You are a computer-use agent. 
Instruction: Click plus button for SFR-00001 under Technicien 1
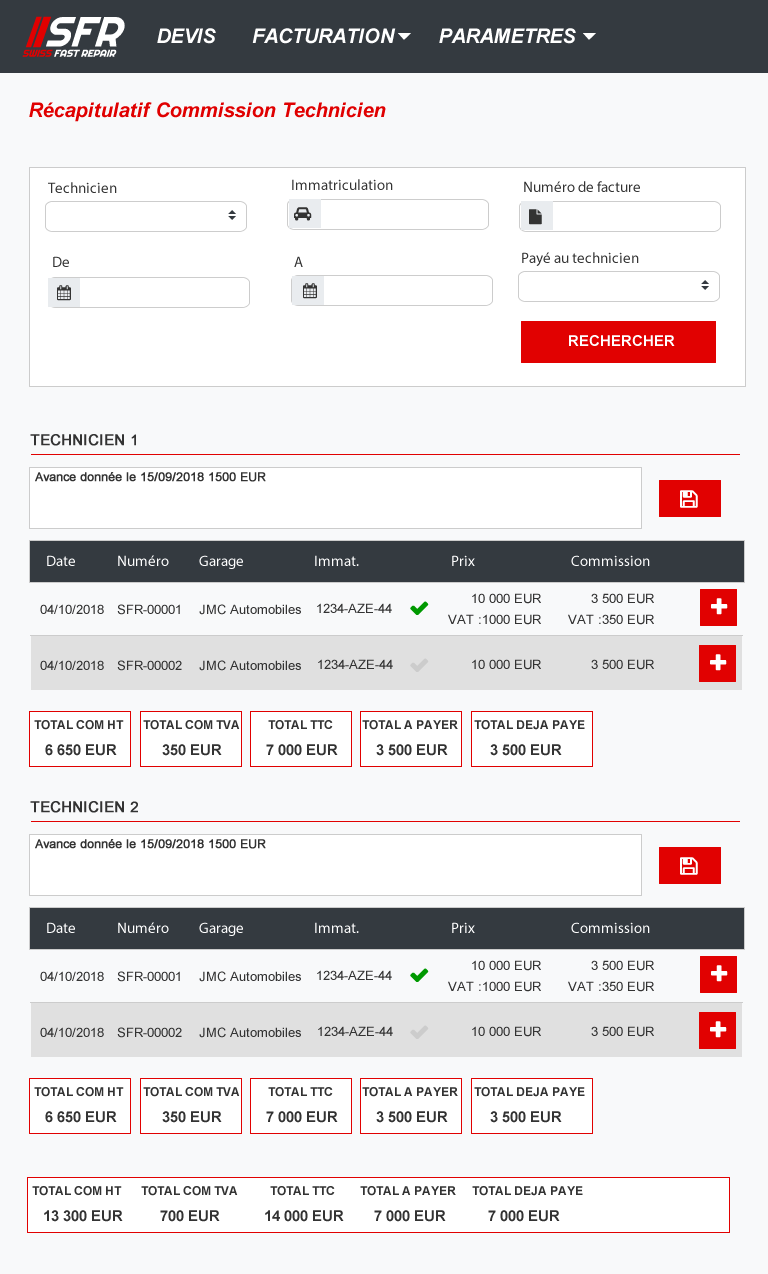click(718, 607)
